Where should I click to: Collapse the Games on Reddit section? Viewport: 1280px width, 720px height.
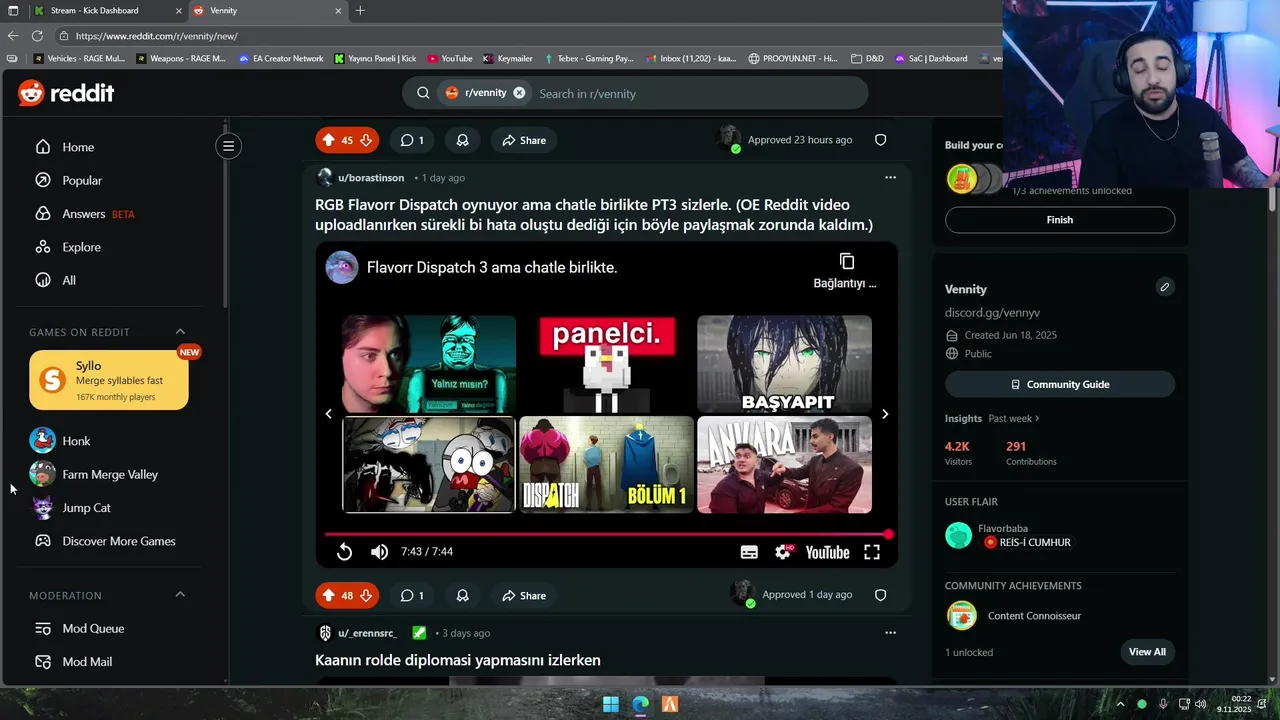point(180,332)
